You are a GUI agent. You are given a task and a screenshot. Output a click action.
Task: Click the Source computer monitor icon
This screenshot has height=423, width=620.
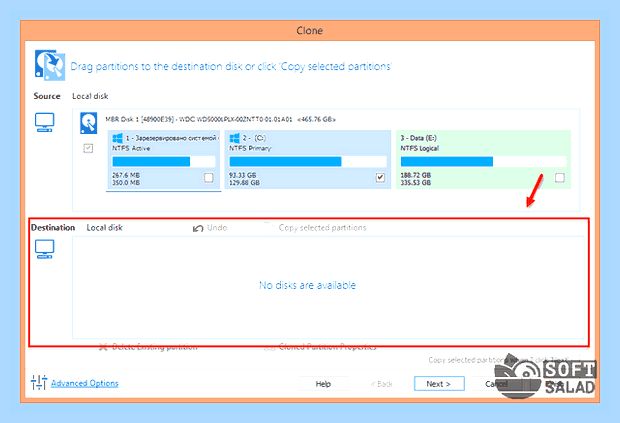coord(44,122)
